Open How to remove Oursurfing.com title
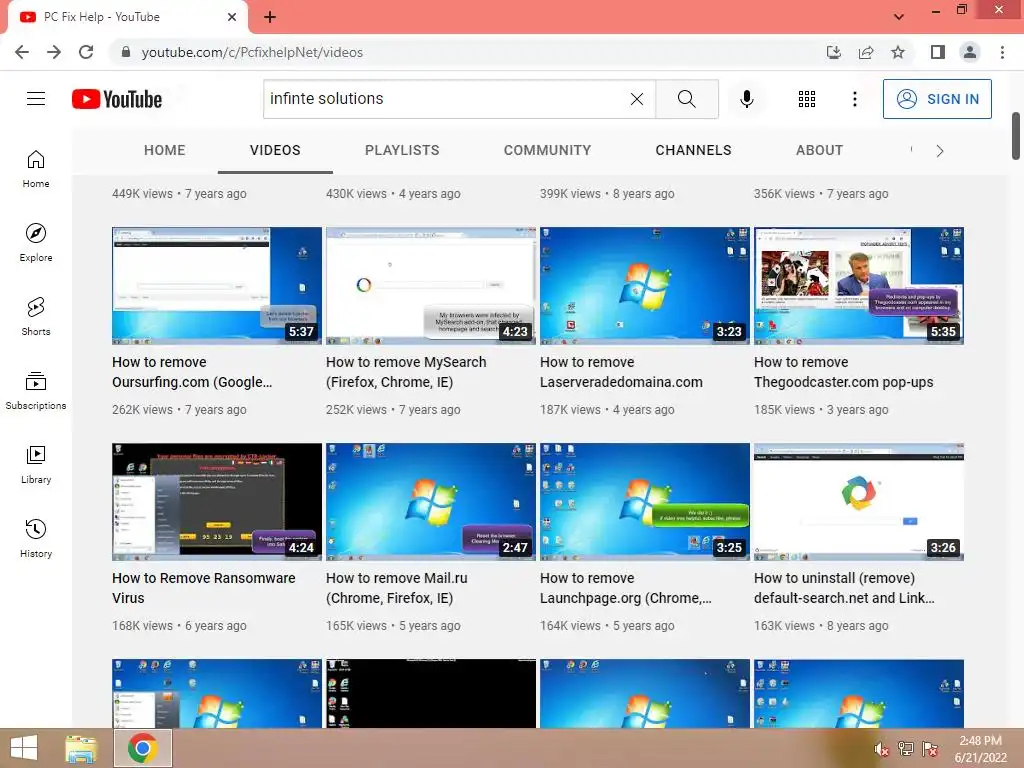This screenshot has height=768, width=1024. [x=192, y=372]
